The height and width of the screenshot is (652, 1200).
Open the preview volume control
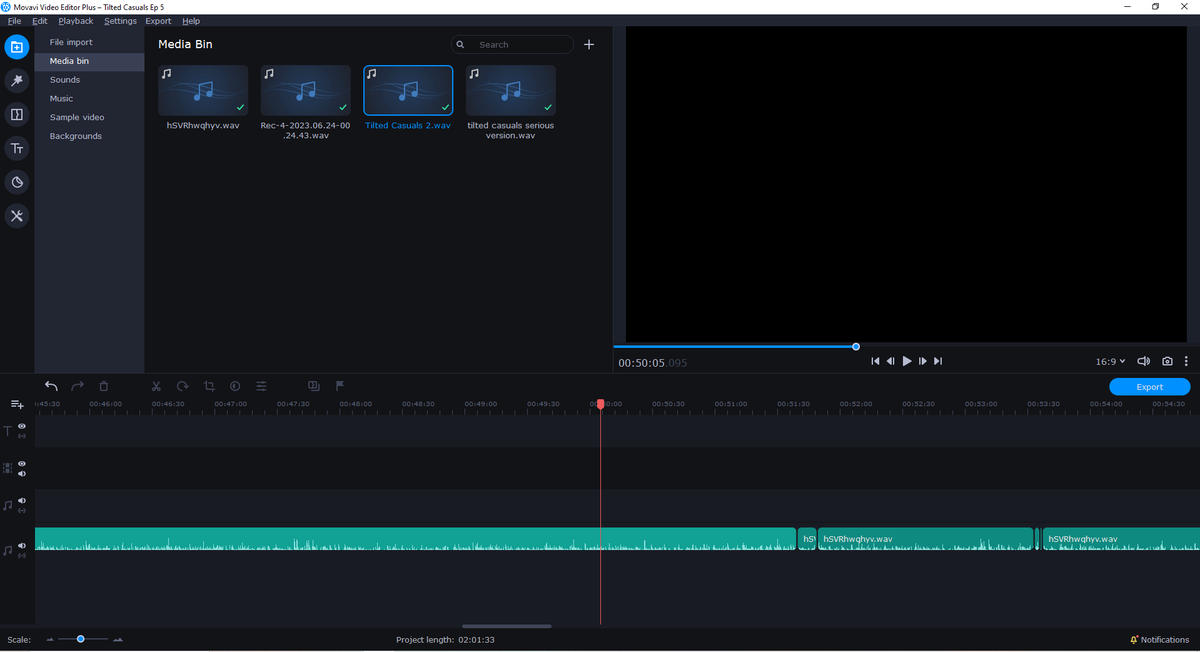(1145, 361)
